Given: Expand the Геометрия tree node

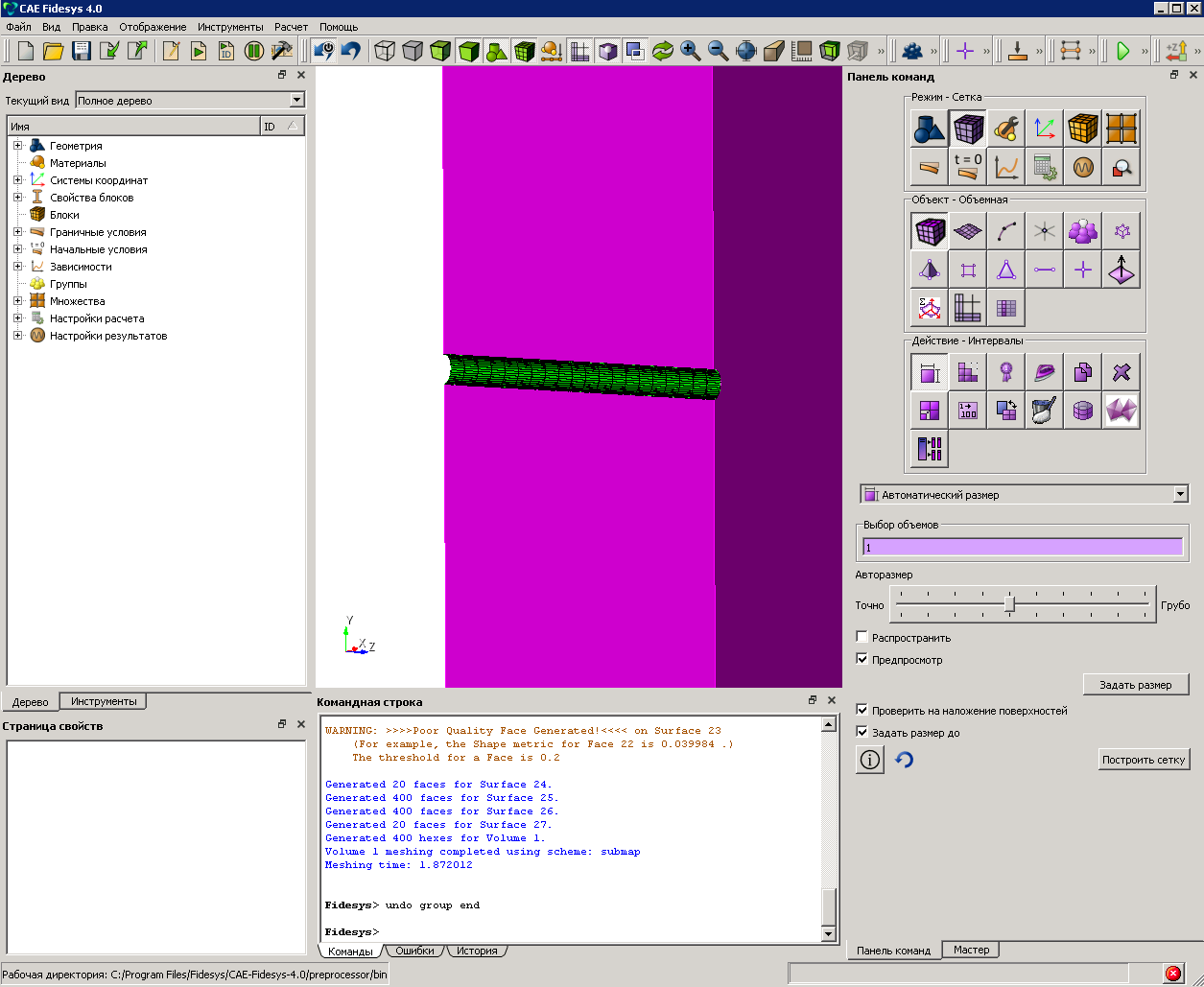Looking at the screenshot, I should coord(17,146).
